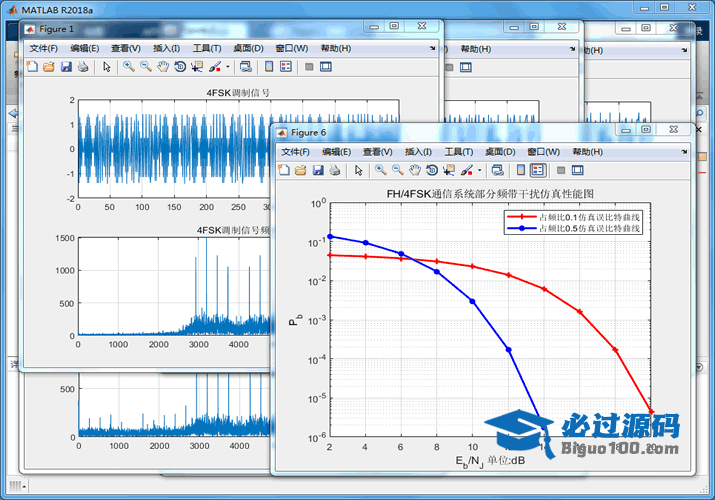Screen dimensions: 715x500
Task: Toggle Insert Legend in Figure 6
Action: 538,170
